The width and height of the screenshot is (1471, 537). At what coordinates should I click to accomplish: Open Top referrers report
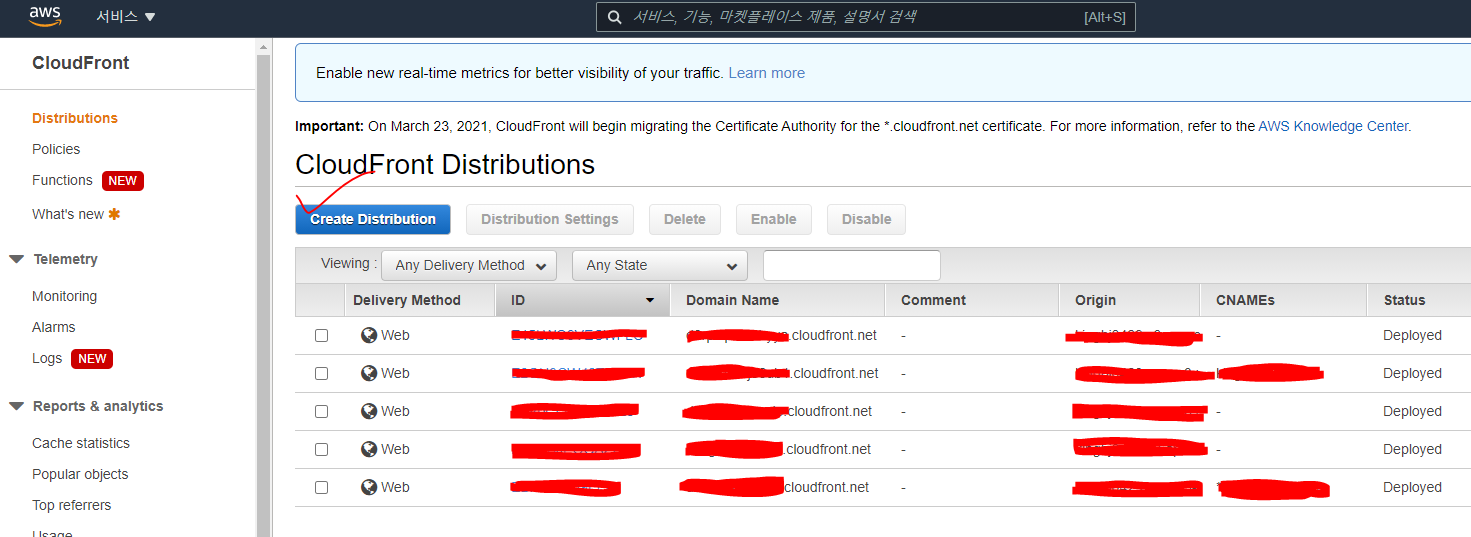point(72,505)
